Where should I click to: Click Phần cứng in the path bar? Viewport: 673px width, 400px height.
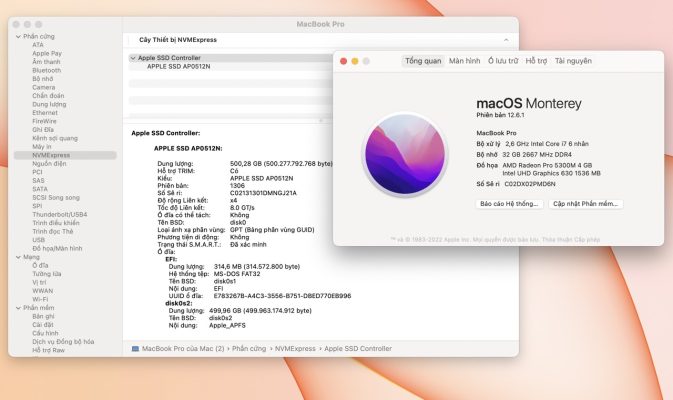249,349
